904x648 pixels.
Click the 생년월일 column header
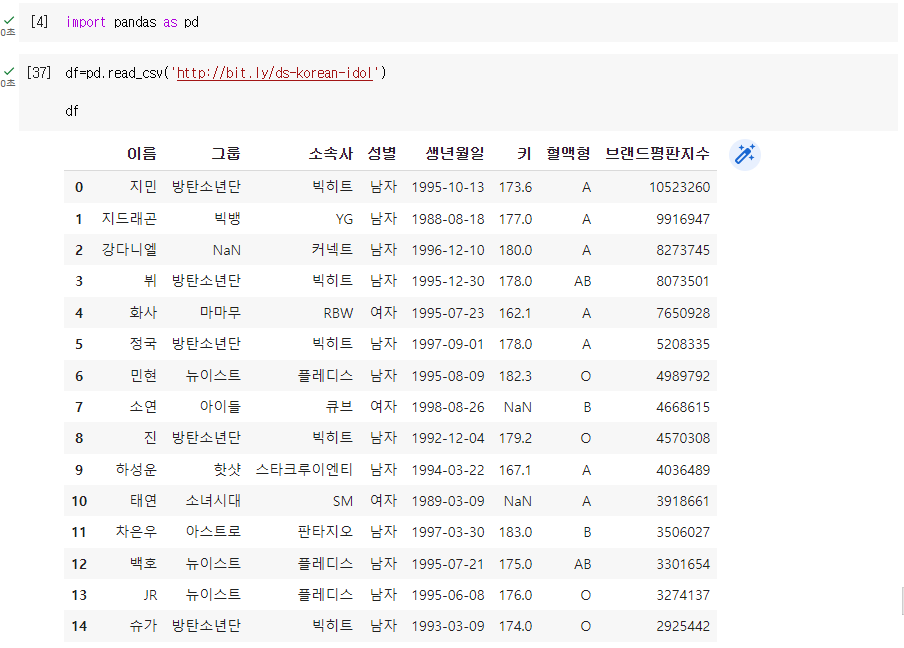click(x=454, y=153)
